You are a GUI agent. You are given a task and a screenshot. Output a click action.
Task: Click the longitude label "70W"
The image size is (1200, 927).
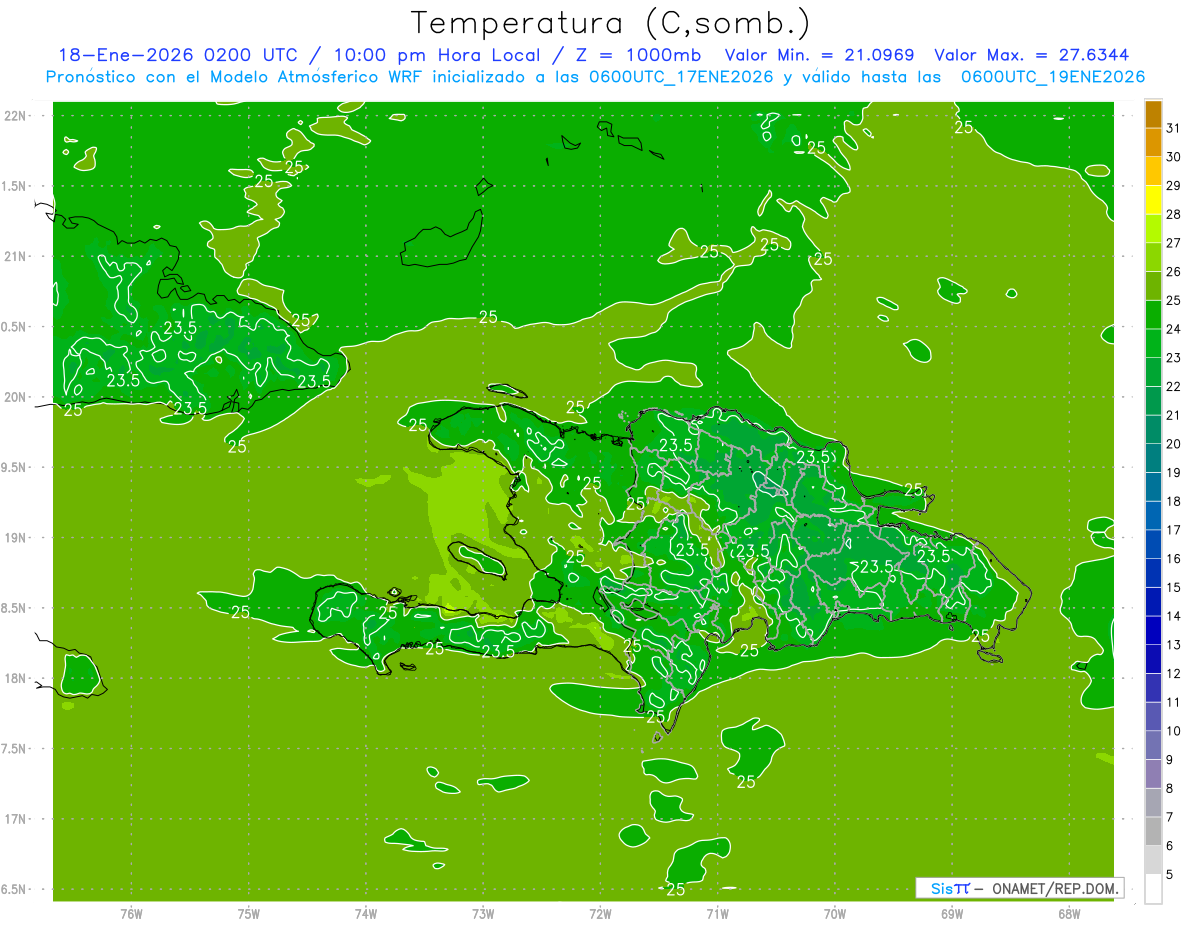(835, 914)
